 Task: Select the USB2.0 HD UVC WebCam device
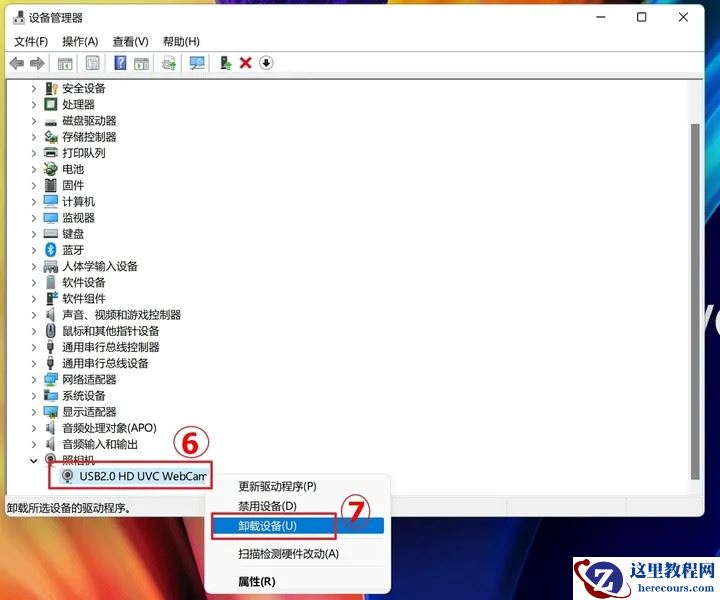tap(142, 476)
